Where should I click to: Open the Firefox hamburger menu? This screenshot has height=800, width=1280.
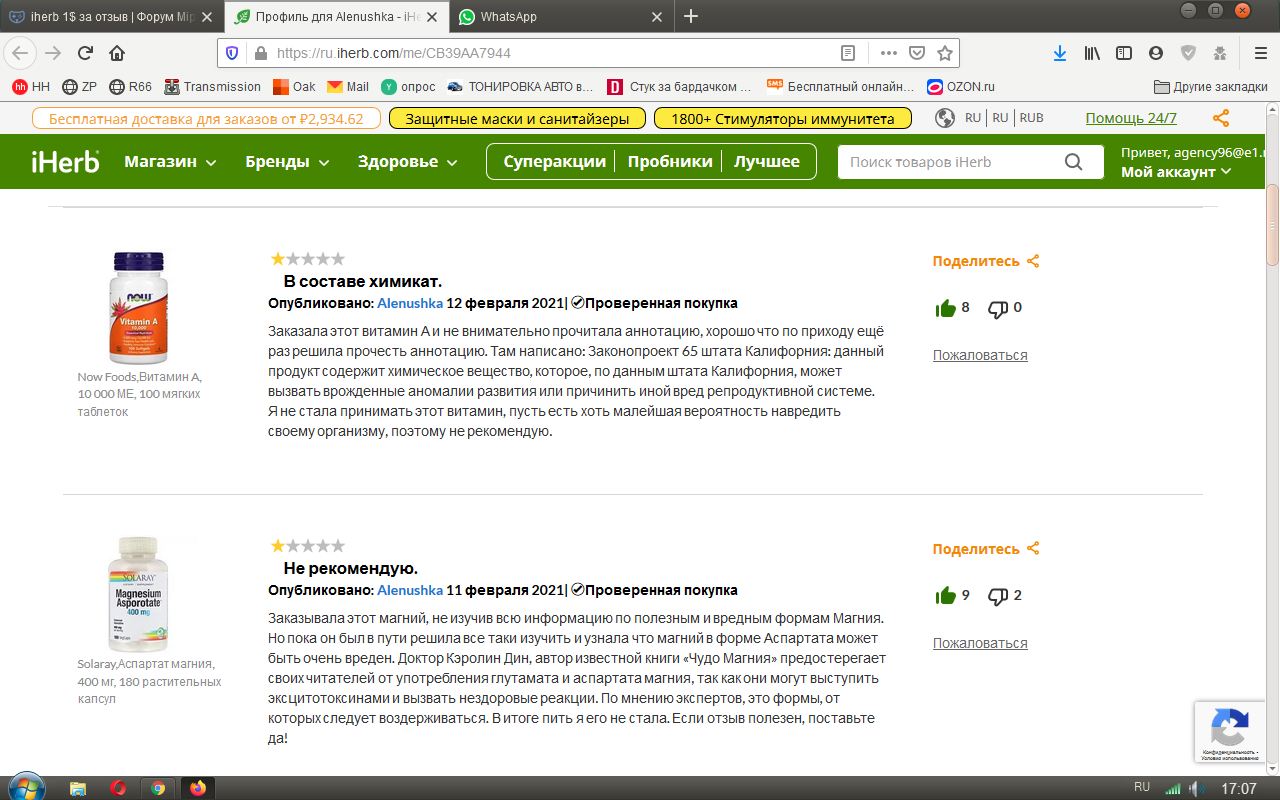coord(1260,53)
